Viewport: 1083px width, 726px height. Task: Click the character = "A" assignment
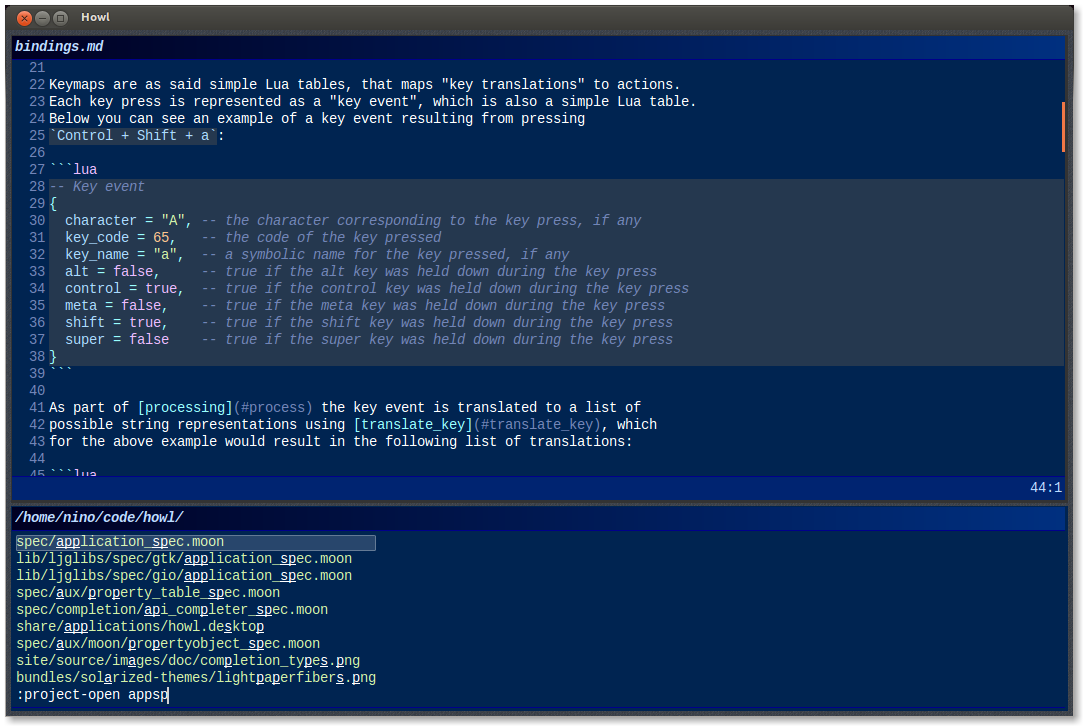(128, 220)
